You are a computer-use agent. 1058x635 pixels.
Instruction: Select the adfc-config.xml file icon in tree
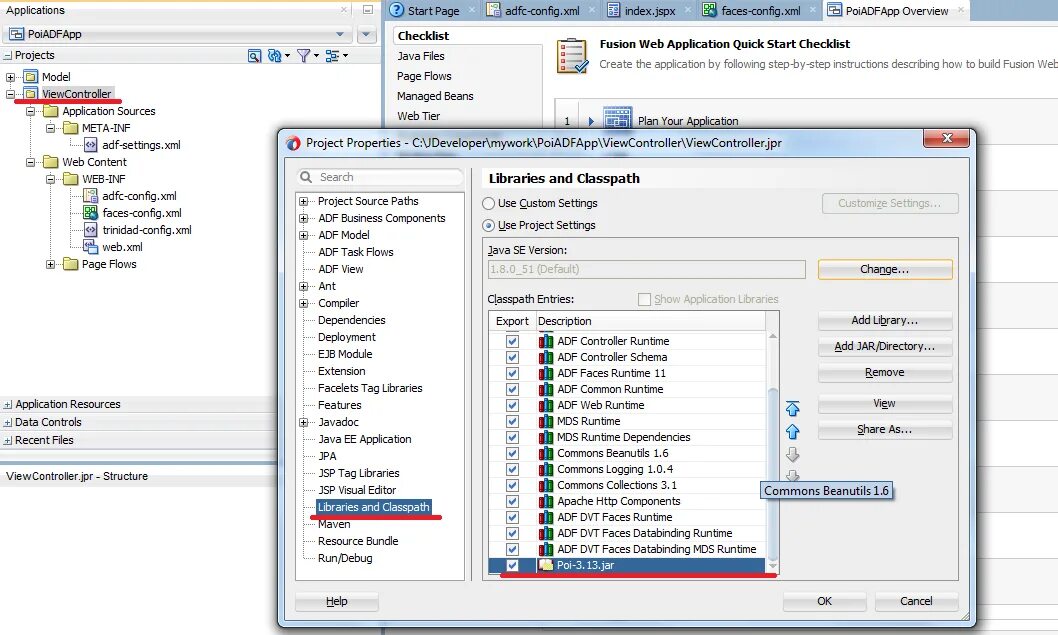tap(90, 196)
